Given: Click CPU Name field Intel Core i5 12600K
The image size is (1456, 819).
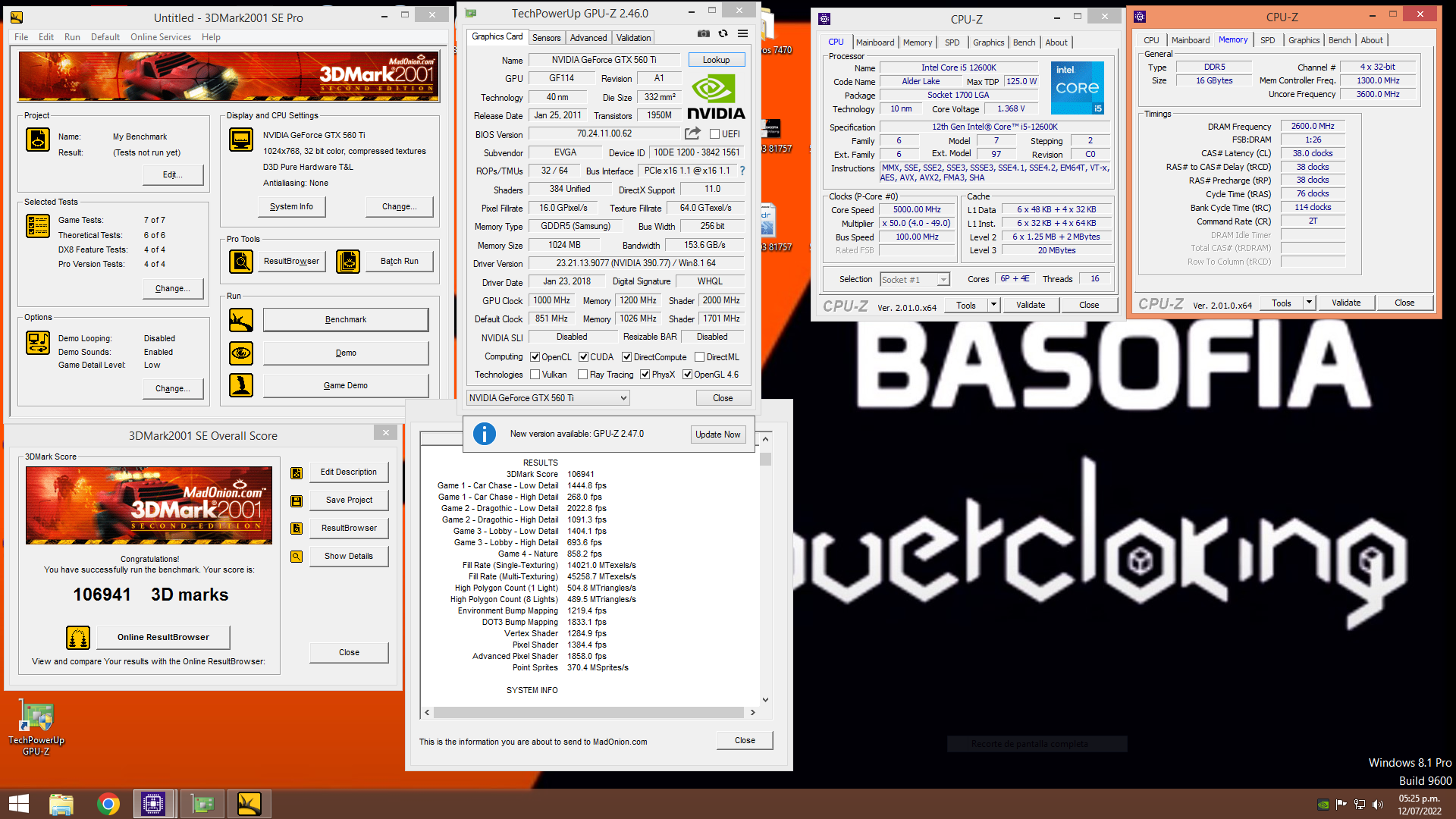Looking at the screenshot, I should point(959,67).
